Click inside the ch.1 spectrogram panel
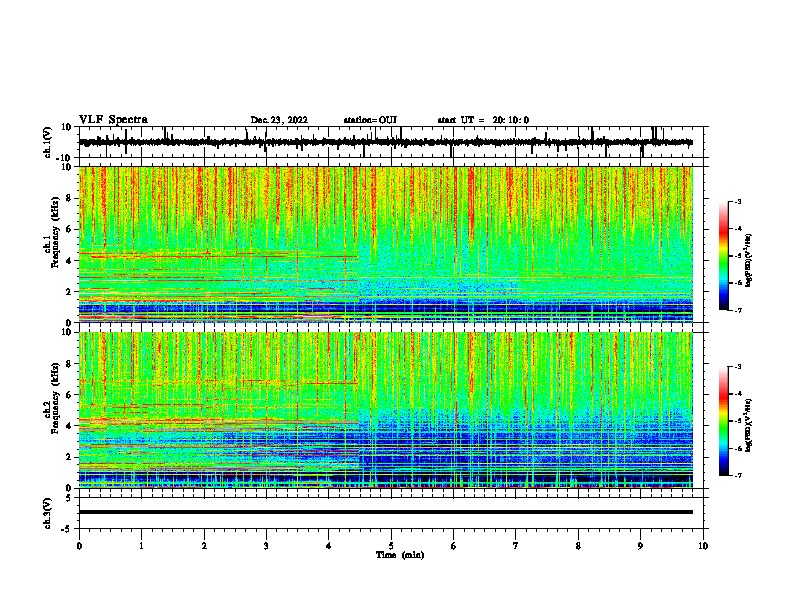The height and width of the screenshot is (612, 792). (x=385, y=244)
